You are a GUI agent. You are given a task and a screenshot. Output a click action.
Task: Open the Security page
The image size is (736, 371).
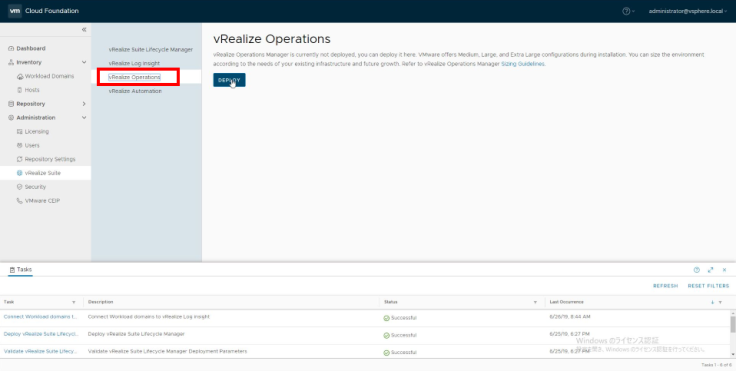pos(35,187)
